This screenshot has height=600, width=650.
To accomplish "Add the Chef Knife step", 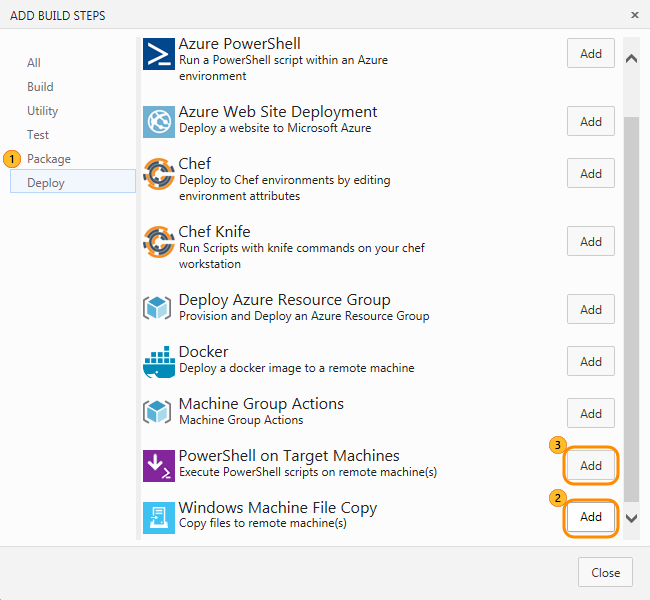I will [x=591, y=241].
